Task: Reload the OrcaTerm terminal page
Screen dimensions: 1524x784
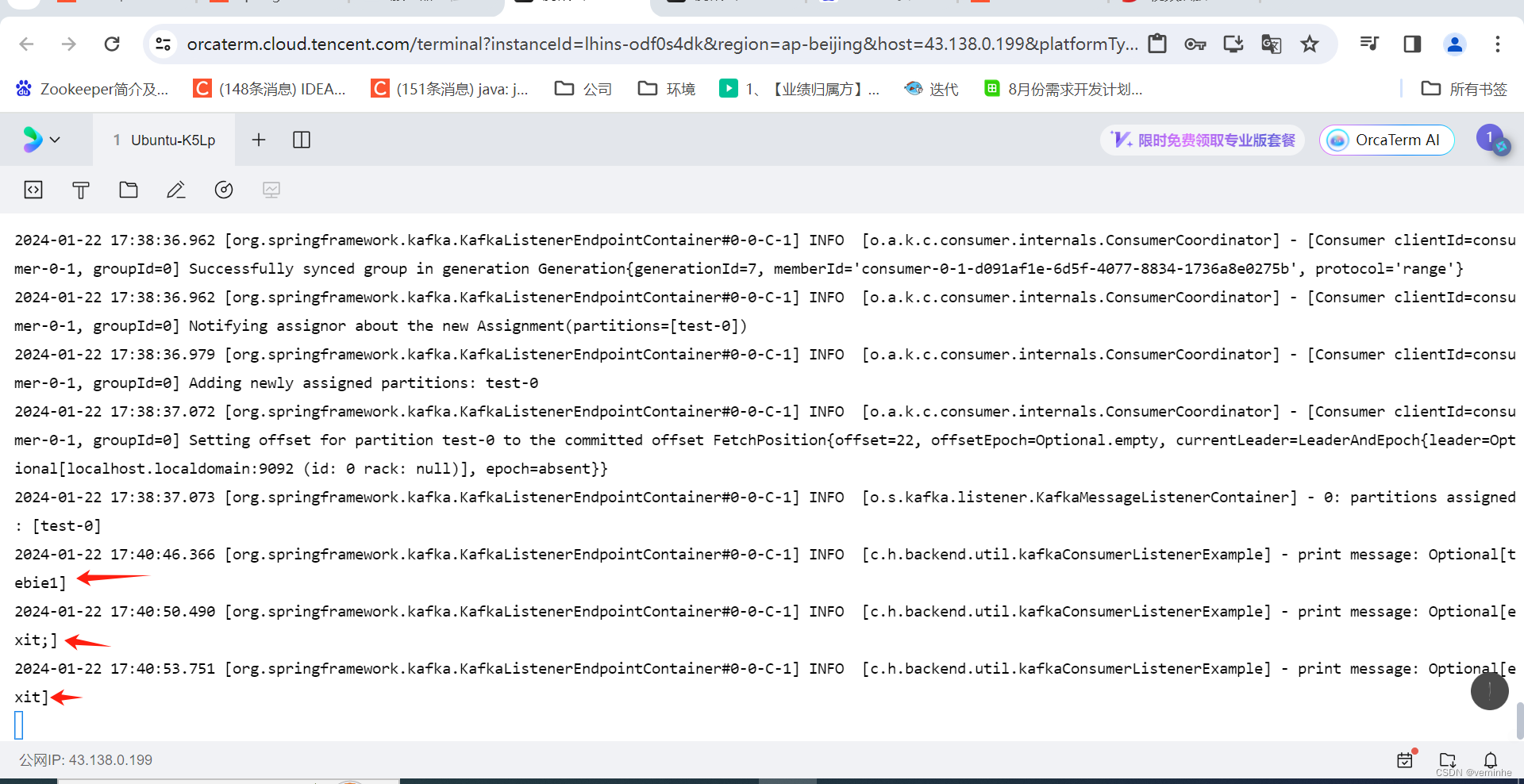Action: pyautogui.click(x=111, y=44)
